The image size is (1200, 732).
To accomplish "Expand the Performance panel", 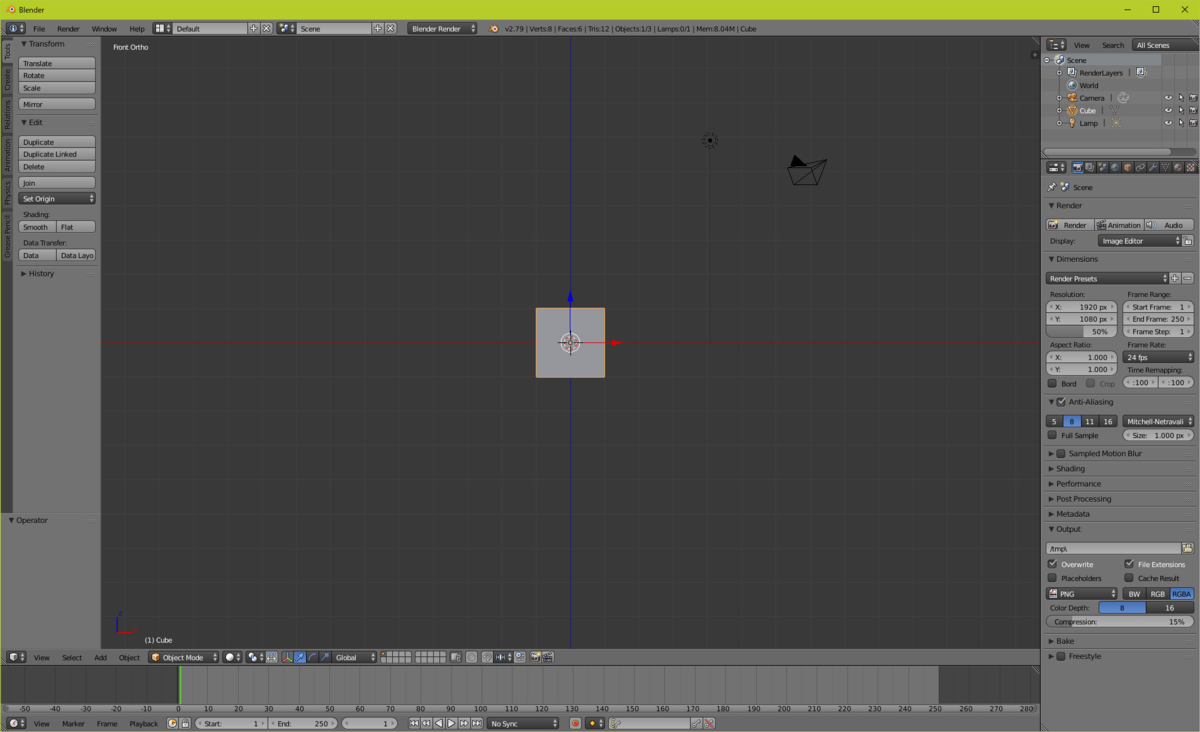I will (1078, 483).
